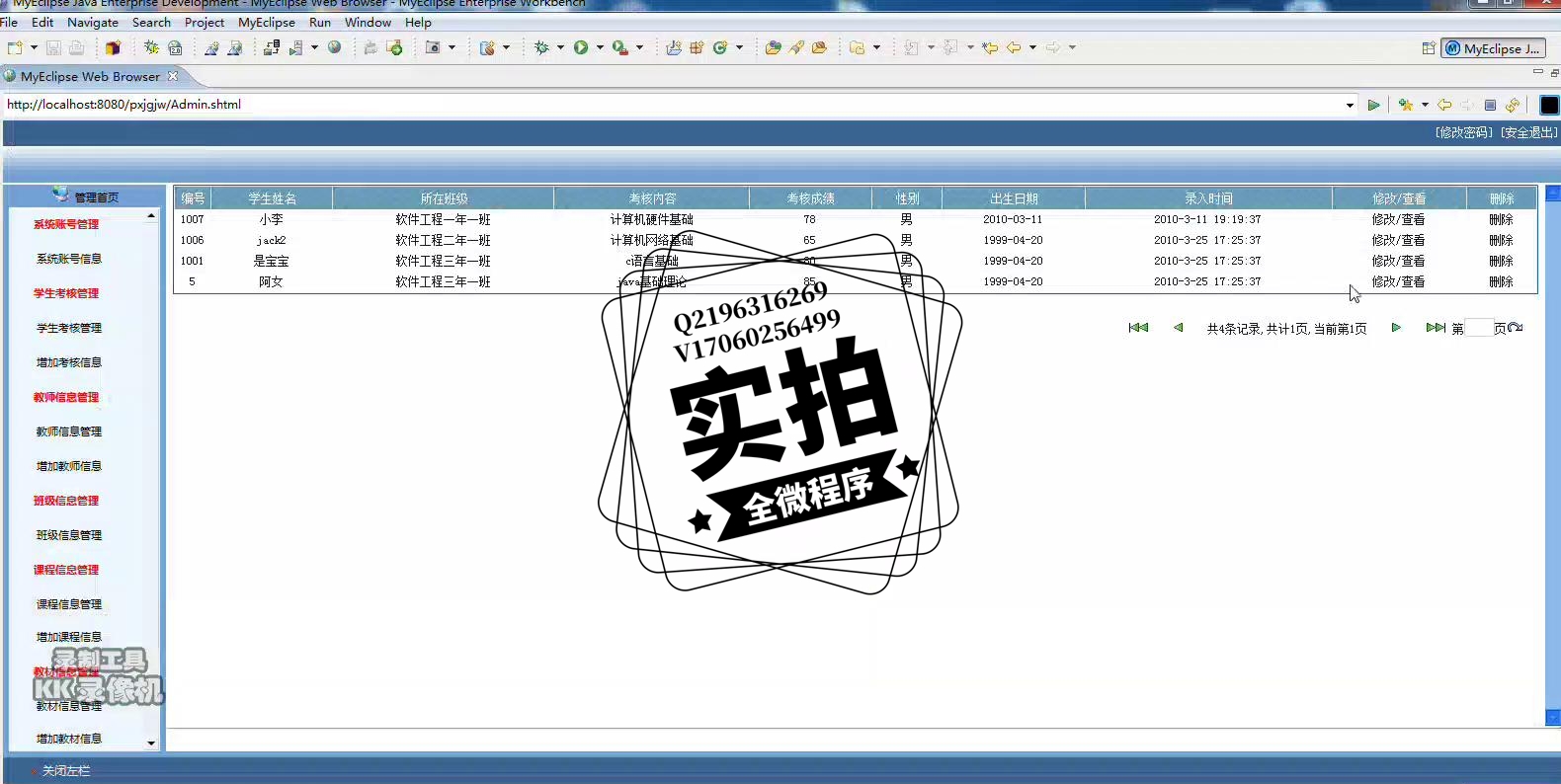Click the 考核成绩 column header

click(x=810, y=198)
